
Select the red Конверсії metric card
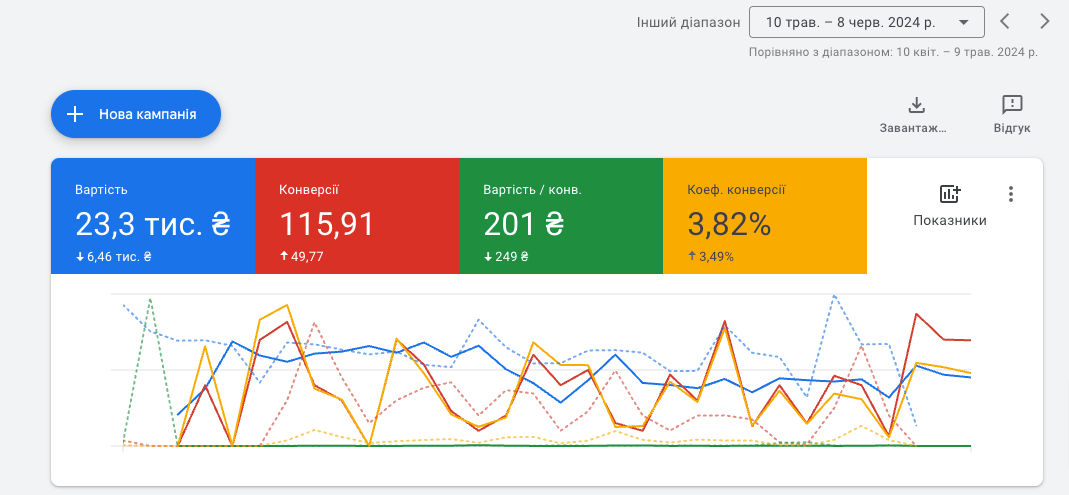357,216
